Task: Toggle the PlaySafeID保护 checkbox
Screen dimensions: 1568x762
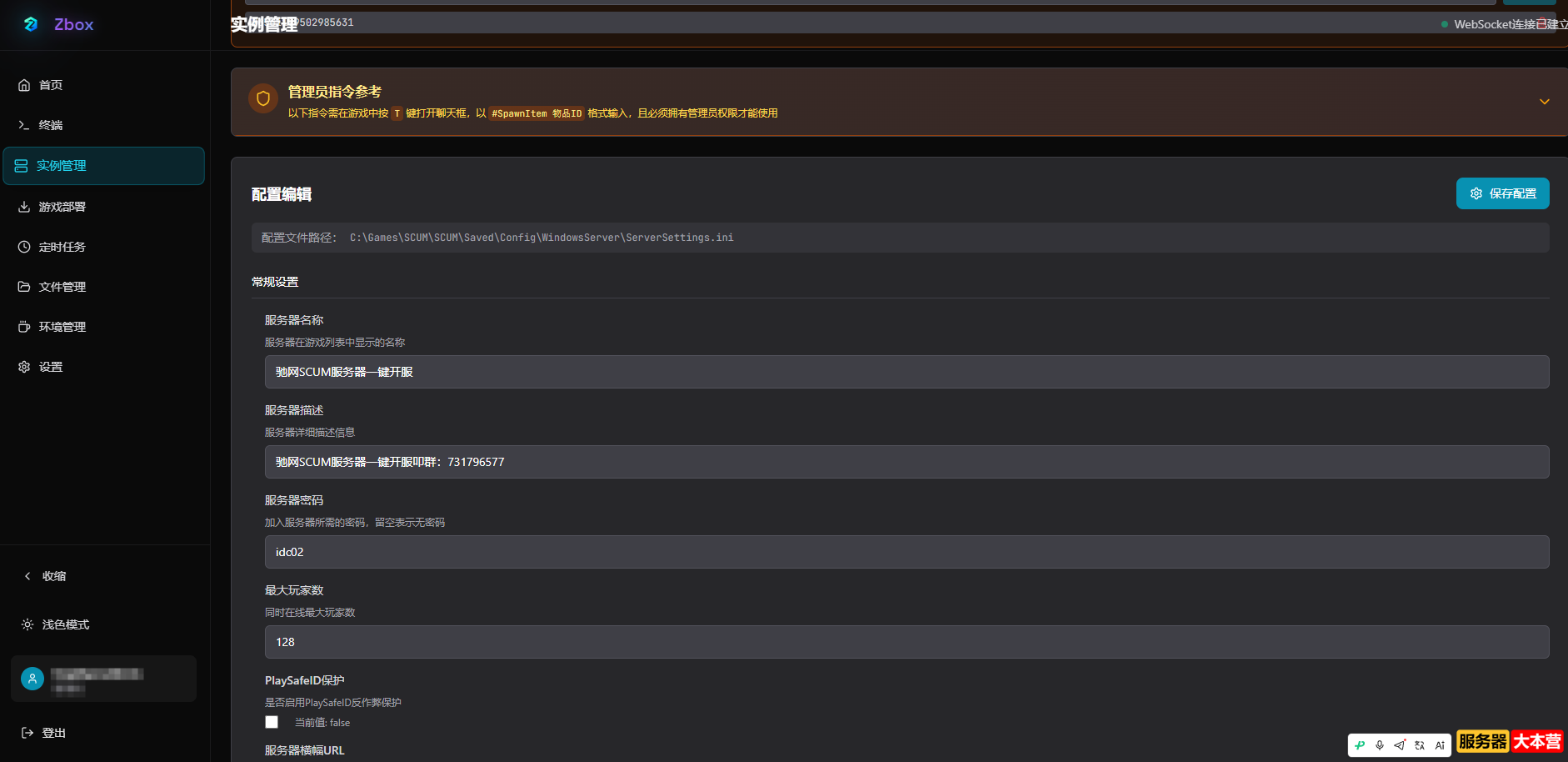Action: click(272, 722)
